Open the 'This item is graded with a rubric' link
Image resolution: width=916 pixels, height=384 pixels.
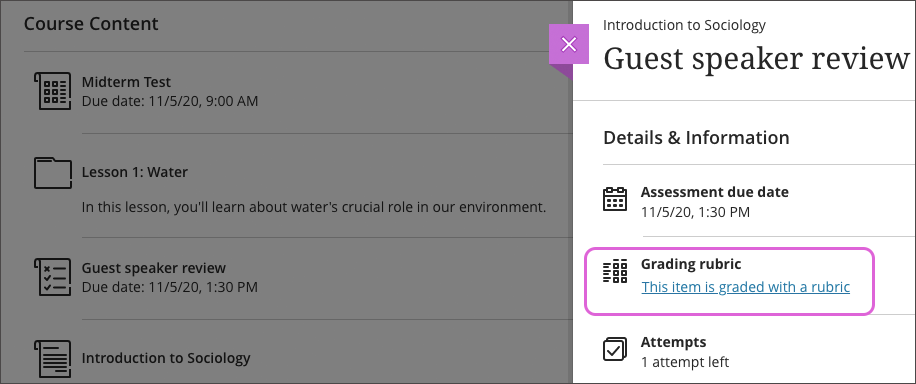pyautogui.click(x=745, y=287)
